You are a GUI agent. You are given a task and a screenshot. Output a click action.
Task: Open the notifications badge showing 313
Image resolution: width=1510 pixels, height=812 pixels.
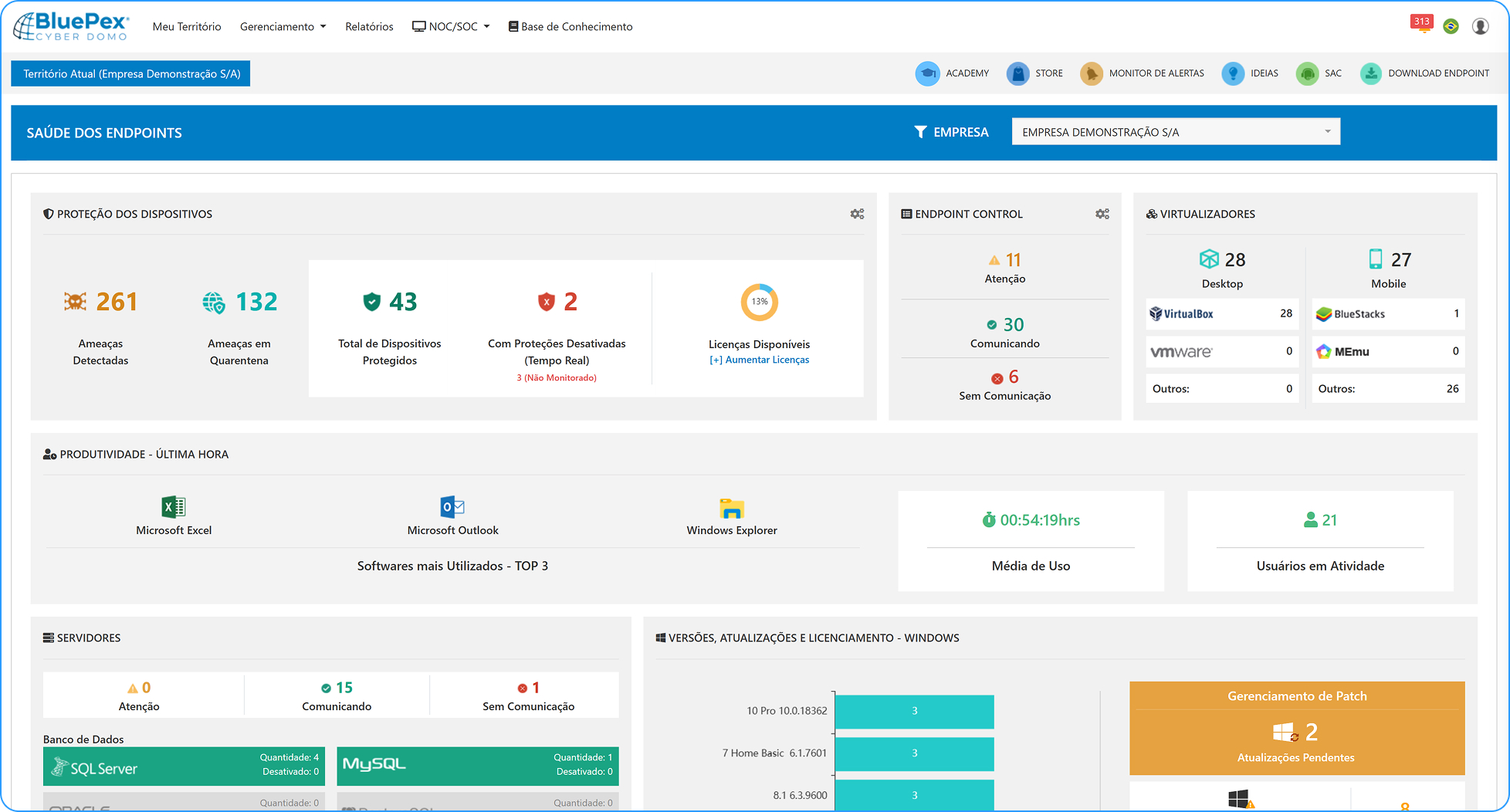[1422, 22]
